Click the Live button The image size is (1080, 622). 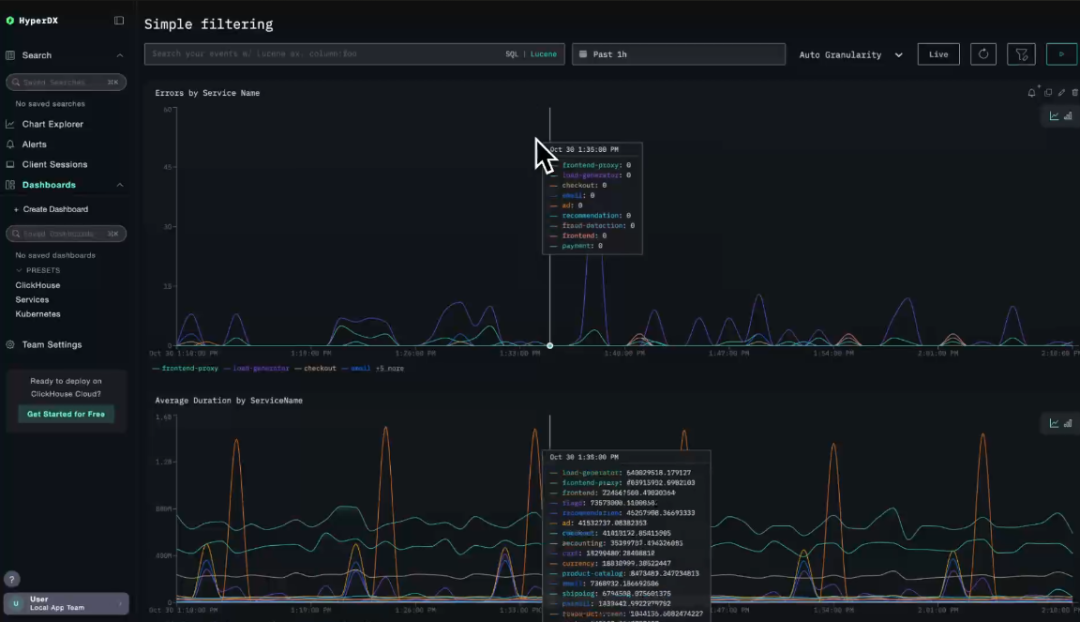[x=938, y=54]
